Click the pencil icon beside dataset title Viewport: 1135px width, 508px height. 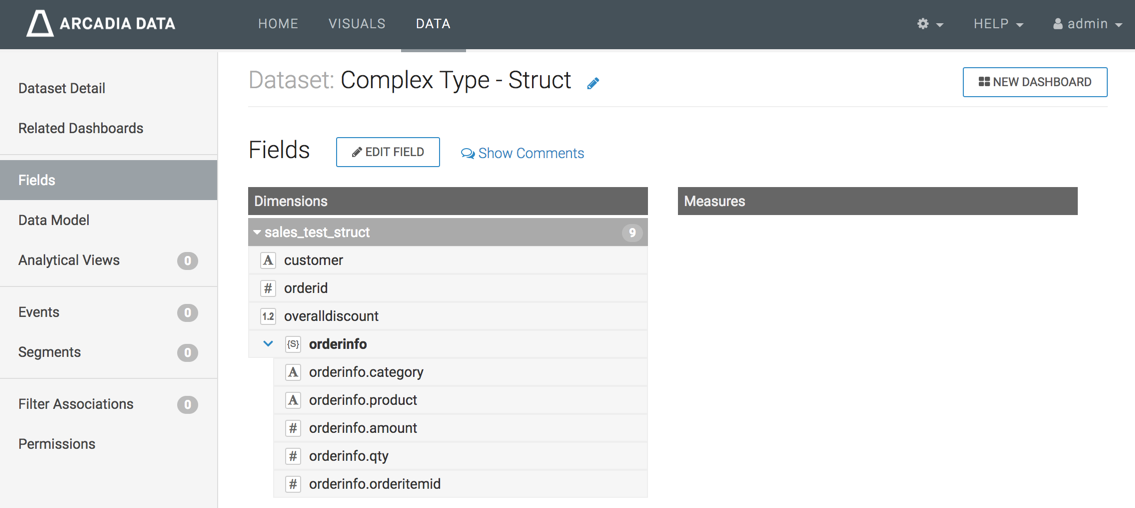pos(593,83)
